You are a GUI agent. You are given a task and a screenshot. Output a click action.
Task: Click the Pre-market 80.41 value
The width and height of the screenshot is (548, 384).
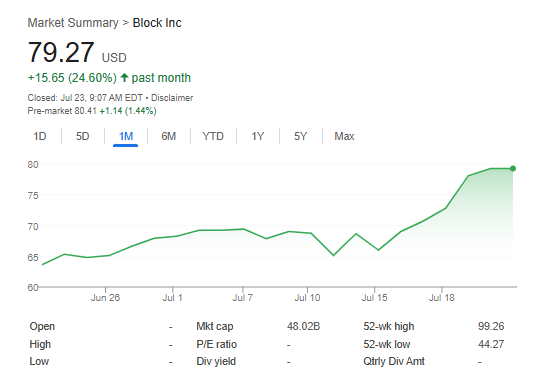point(85,111)
